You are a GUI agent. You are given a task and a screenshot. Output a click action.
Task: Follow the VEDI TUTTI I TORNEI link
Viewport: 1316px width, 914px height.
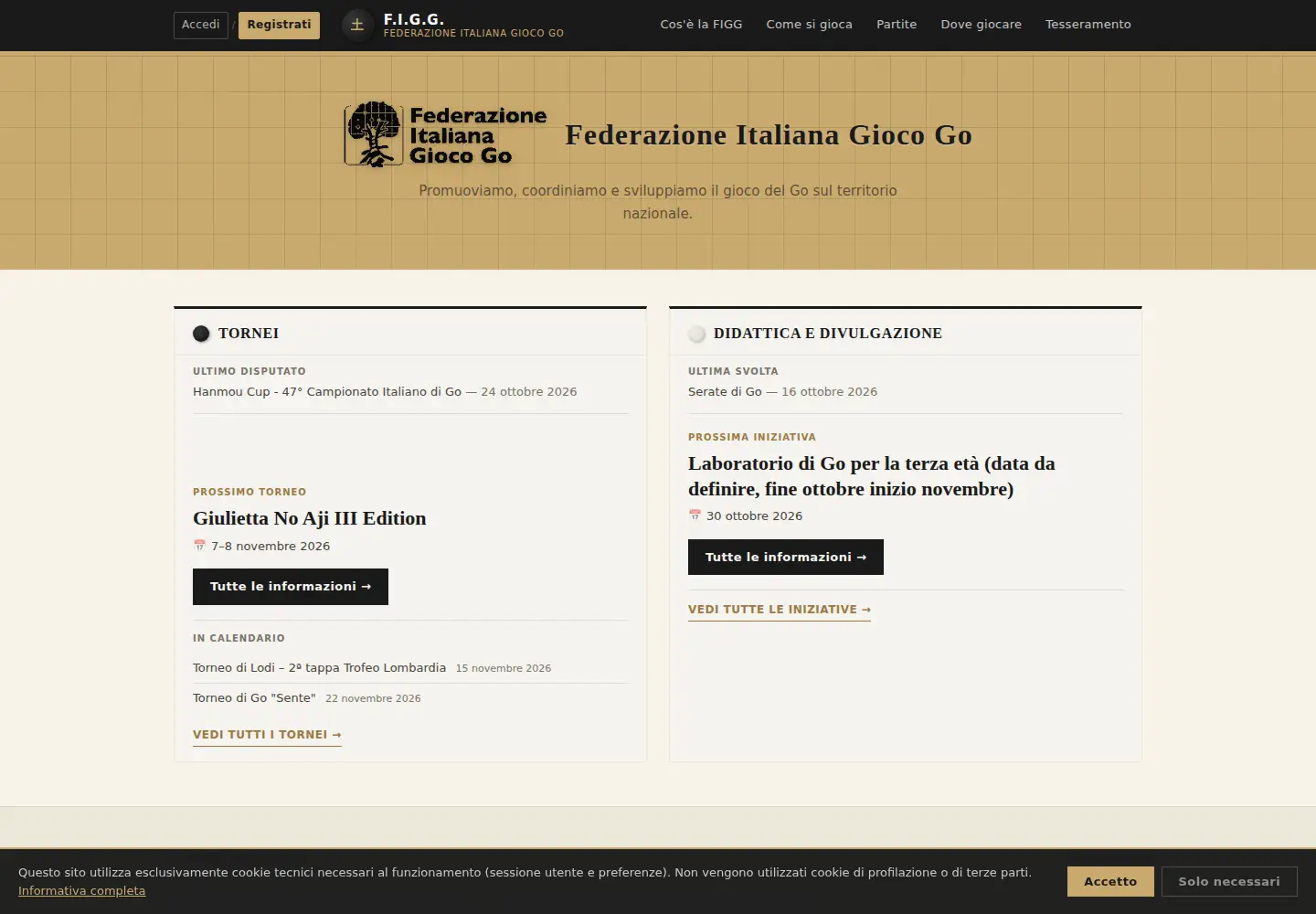pyautogui.click(x=267, y=735)
